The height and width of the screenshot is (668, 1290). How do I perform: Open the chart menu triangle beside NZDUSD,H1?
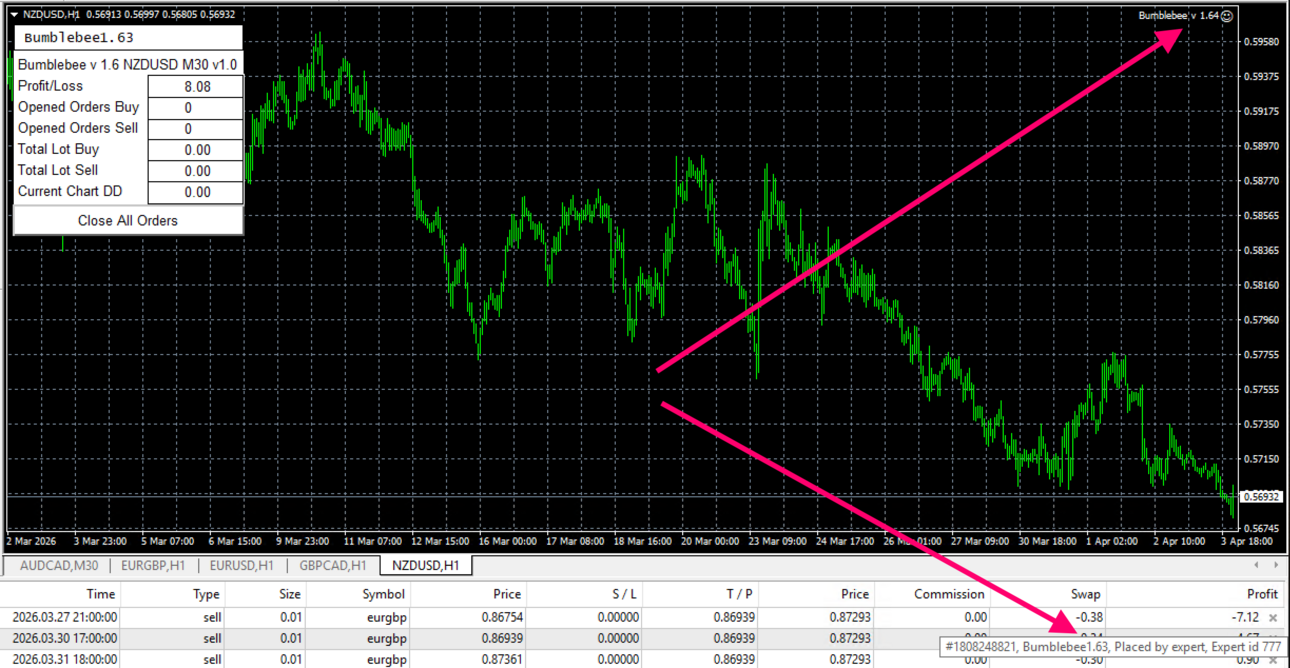point(13,15)
